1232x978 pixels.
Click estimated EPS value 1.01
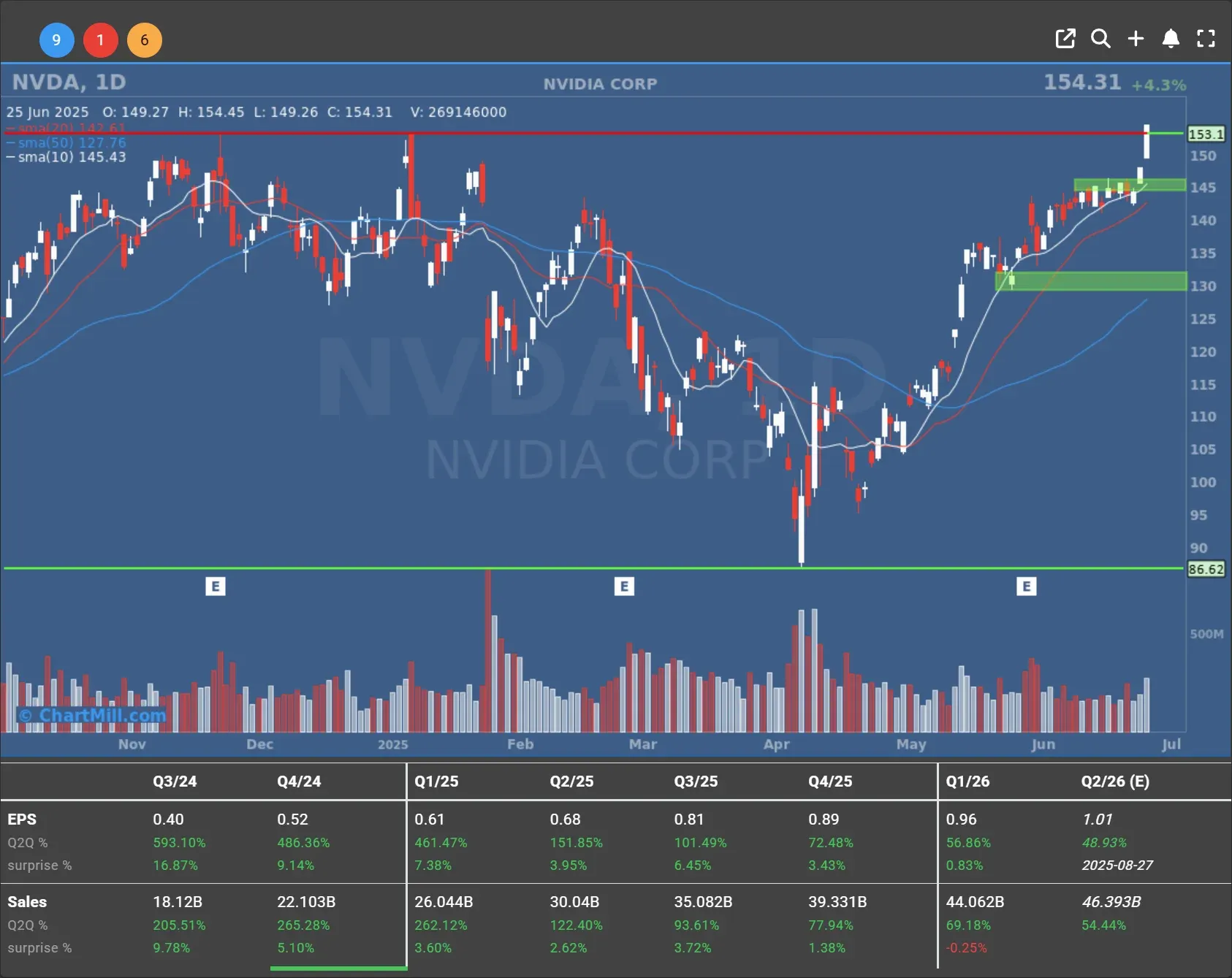(x=1097, y=820)
